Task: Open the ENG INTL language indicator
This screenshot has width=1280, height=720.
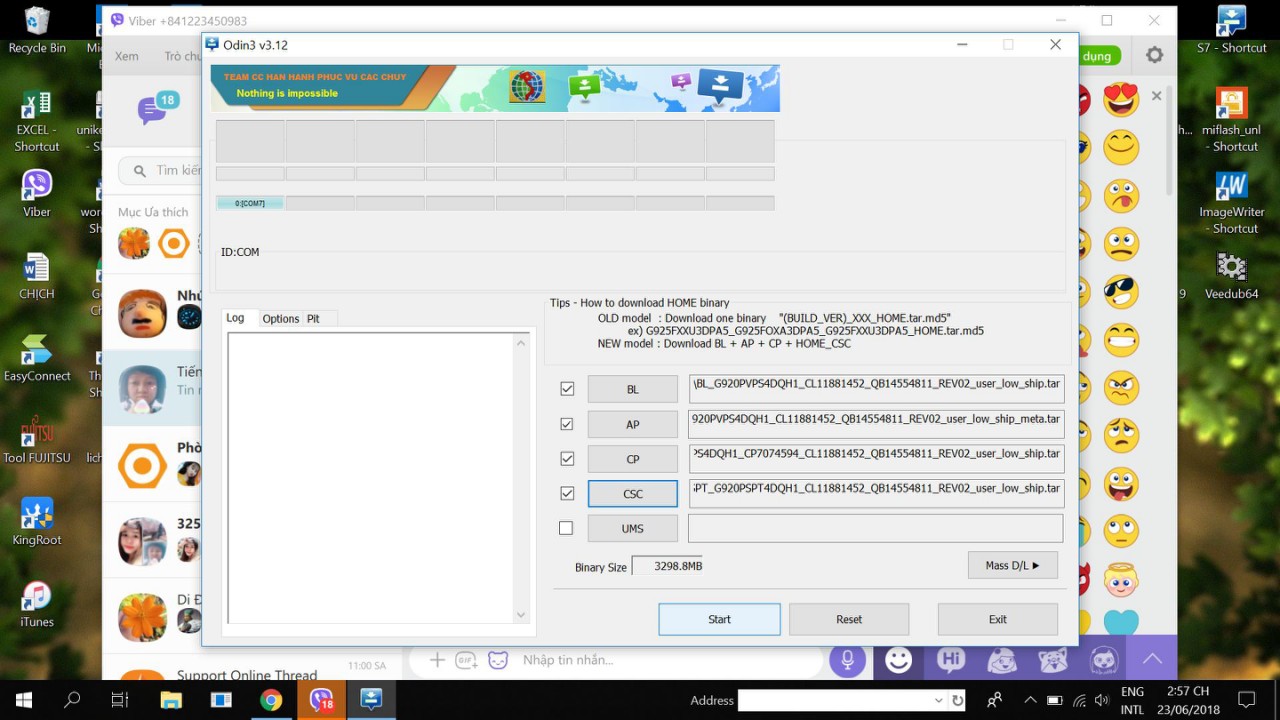Action: 1132,700
